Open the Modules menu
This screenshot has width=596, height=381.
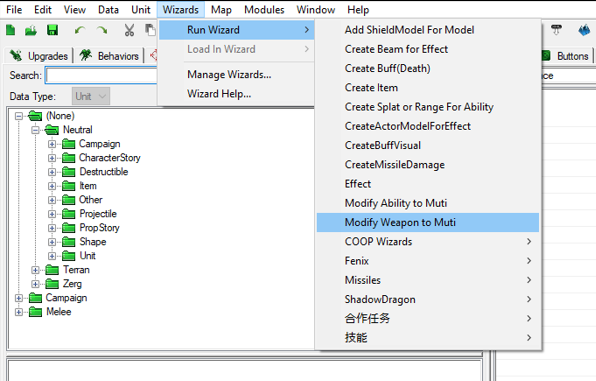(264, 10)
